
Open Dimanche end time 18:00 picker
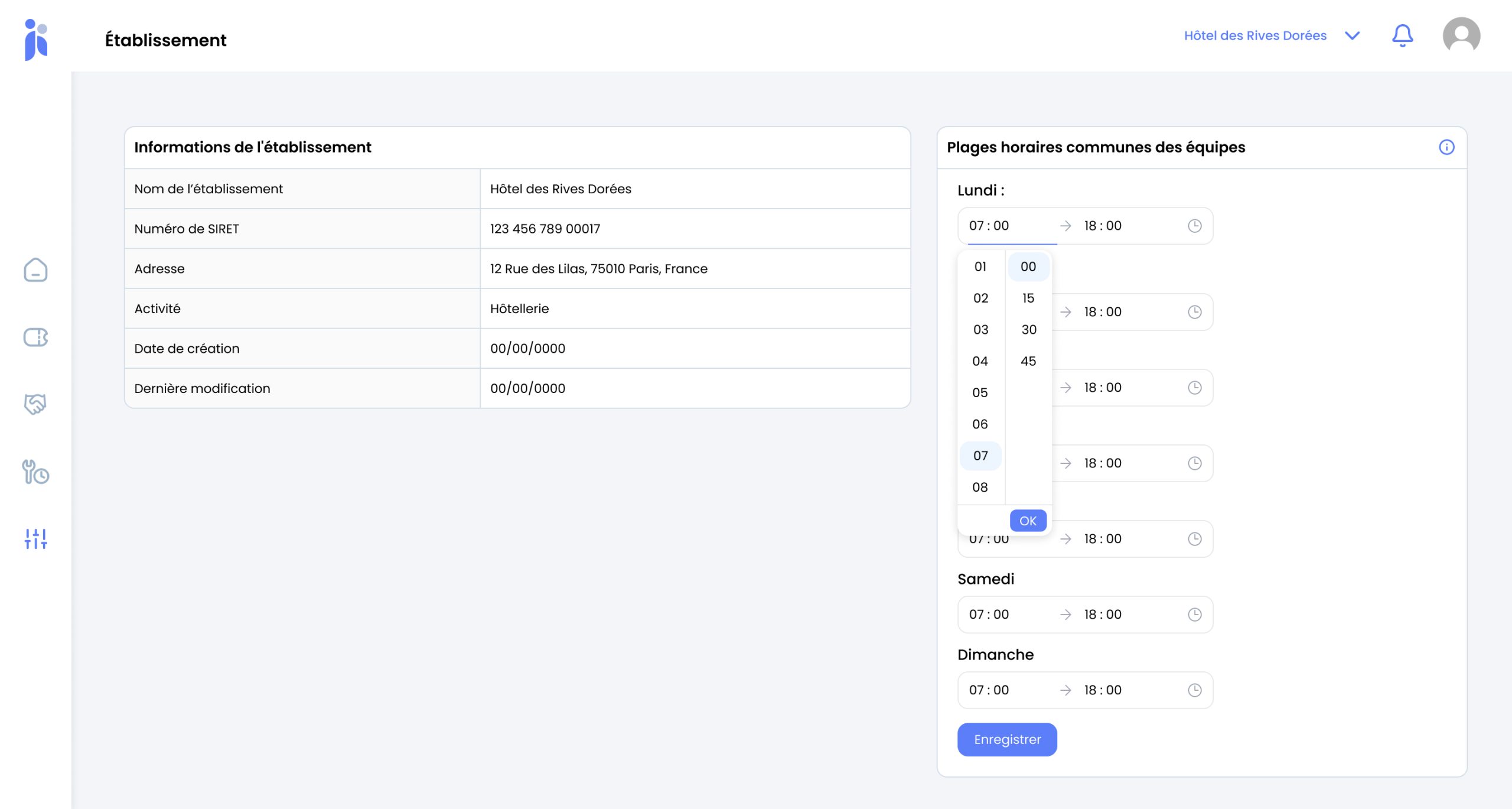1103,690
